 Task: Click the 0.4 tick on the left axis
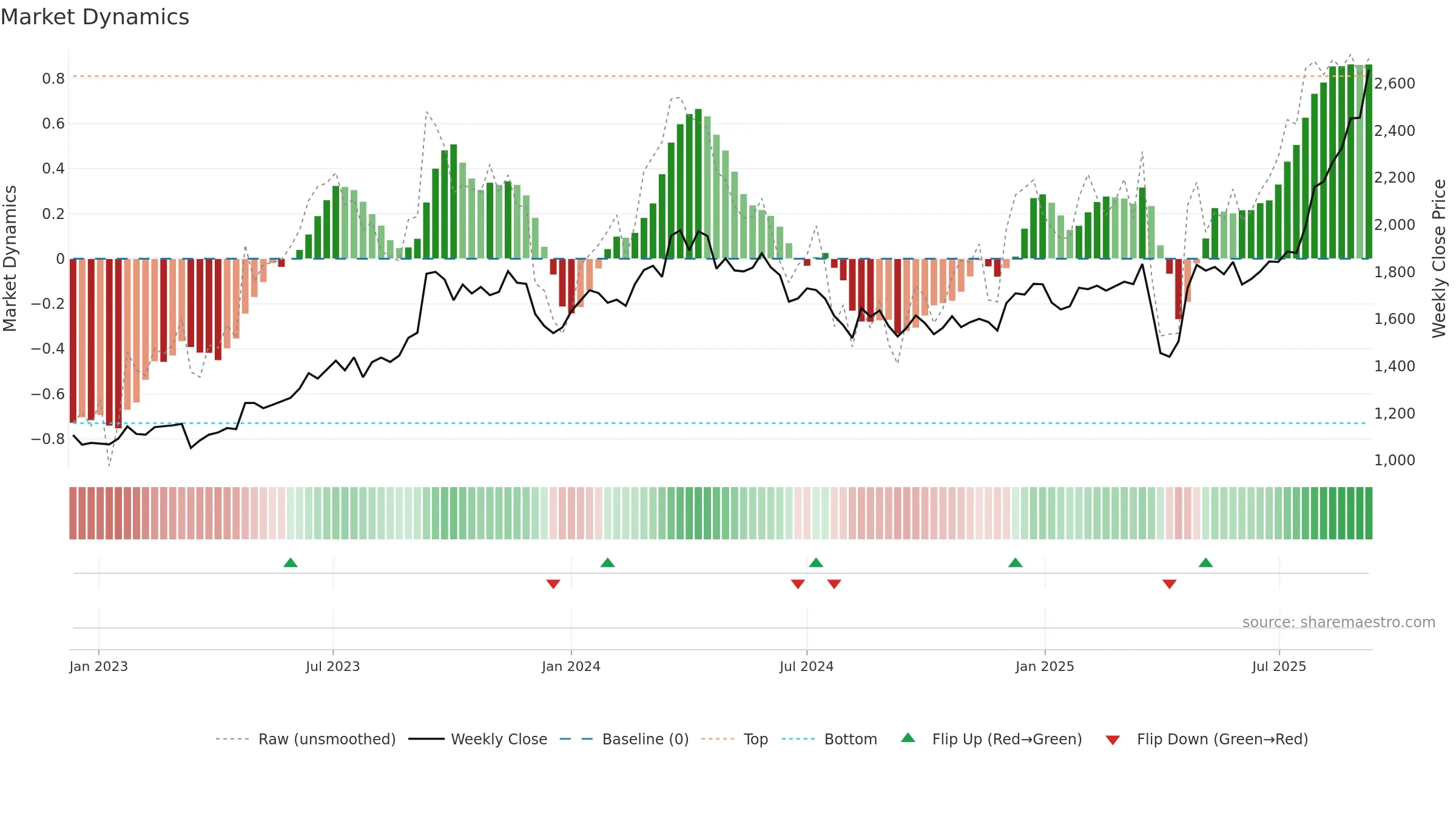(53, 169)
